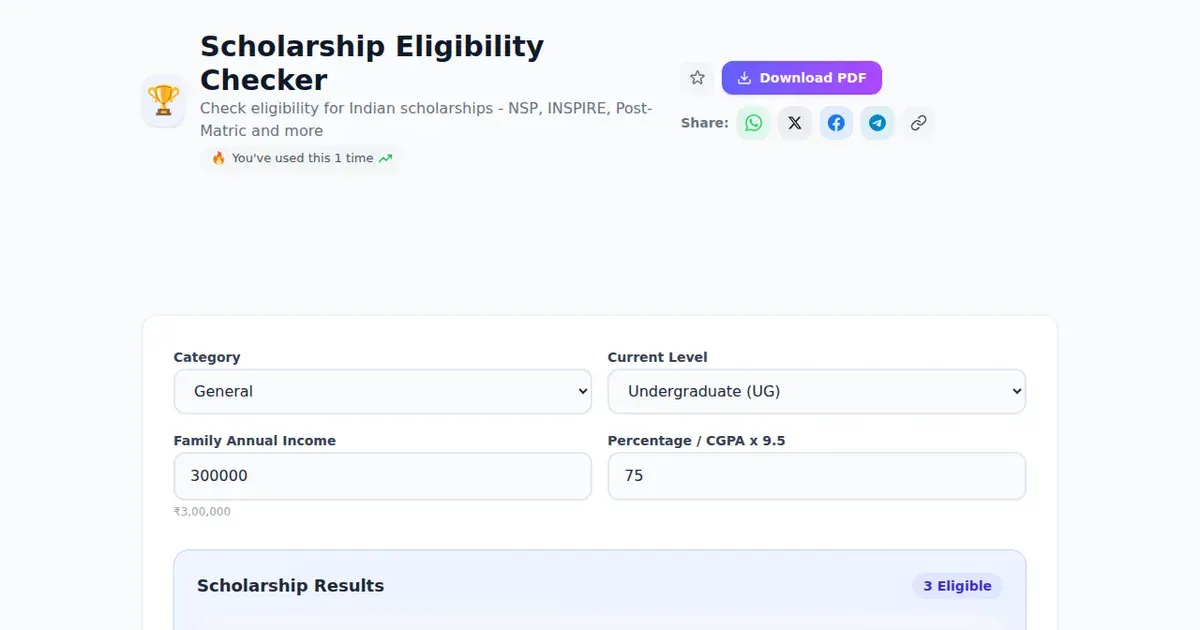The height and width of the screenshot is (630, 1200).
Task: Click the 'Scholarship Eligibility Checker' title
Action: pyautogui.click(x=372, y=63)
